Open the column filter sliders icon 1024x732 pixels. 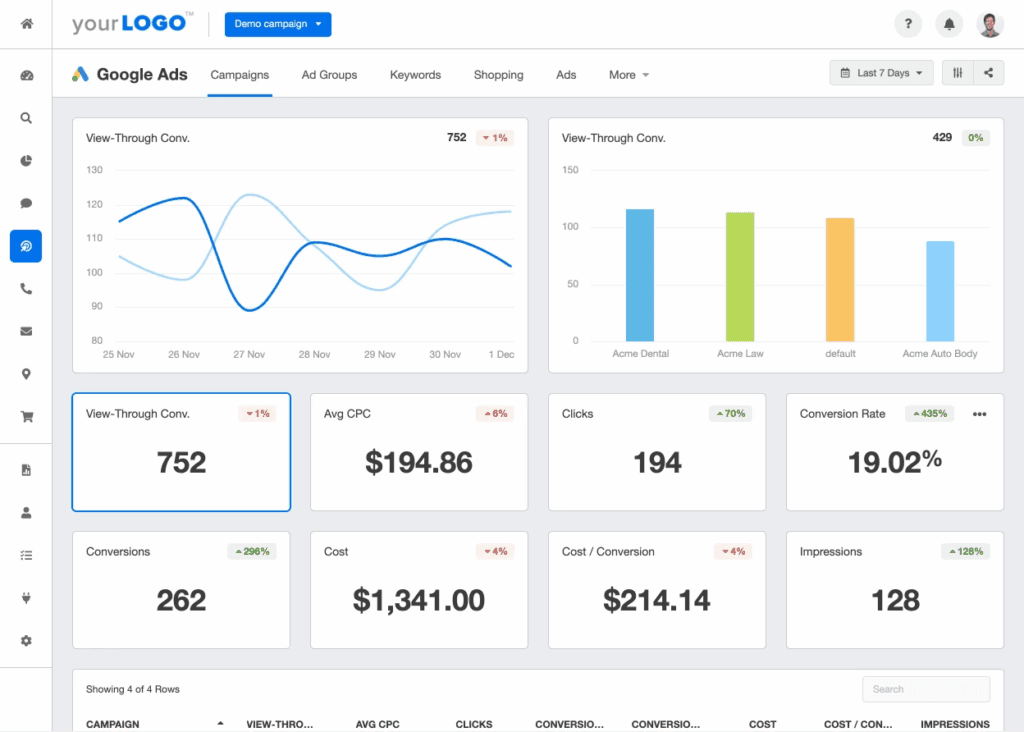click(957, 72)
